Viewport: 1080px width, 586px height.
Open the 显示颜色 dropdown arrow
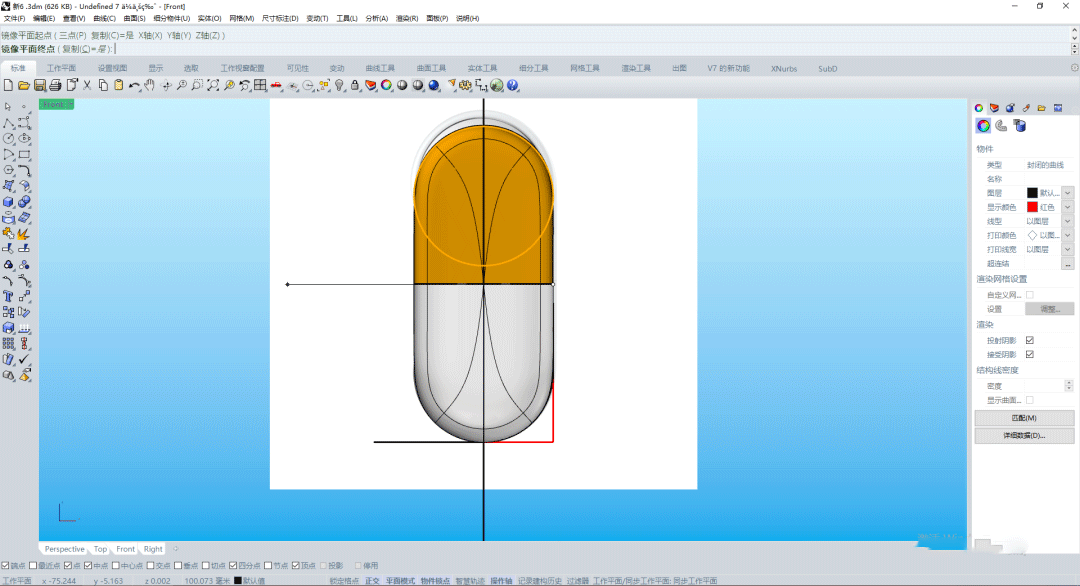pyautogui.click(x=1068, y=207)
